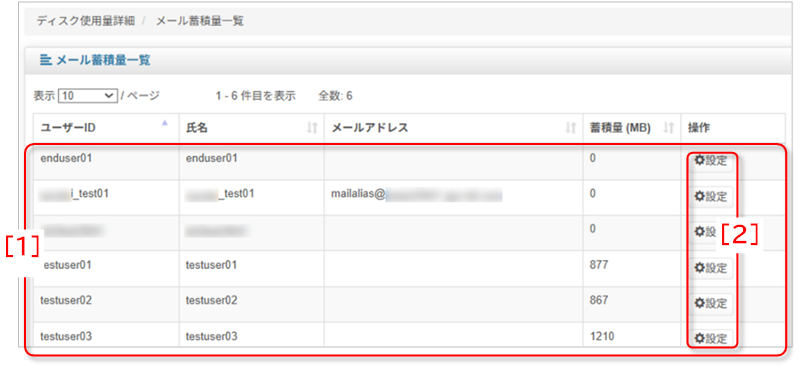Click the mailalias@ email address cell
Viewport: 803px width, 372px height.
pyautogui.click(x=453, y=197)
